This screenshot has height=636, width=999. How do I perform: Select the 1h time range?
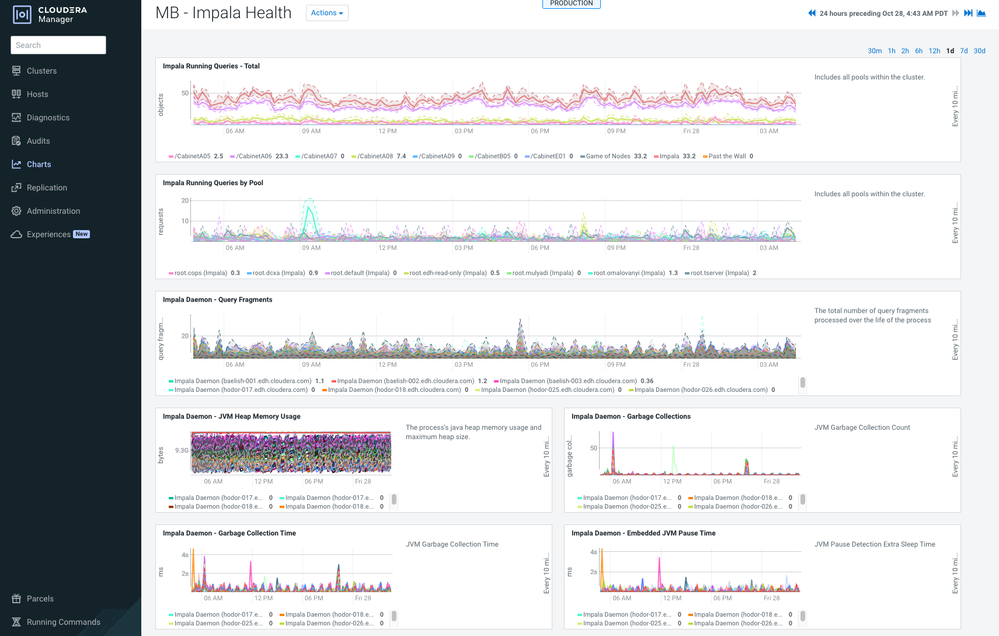(x=891, y=51)
